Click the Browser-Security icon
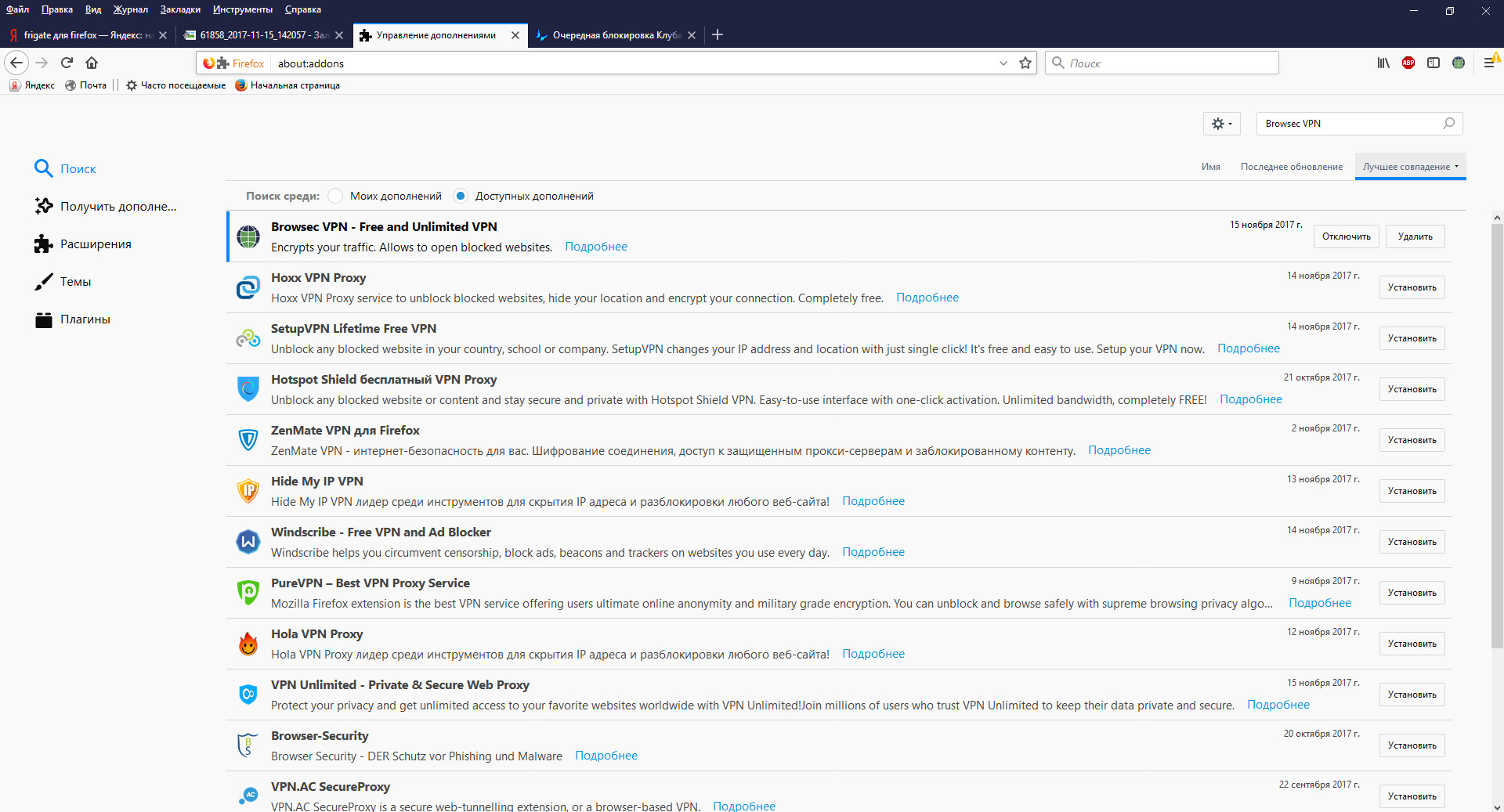 248,745
